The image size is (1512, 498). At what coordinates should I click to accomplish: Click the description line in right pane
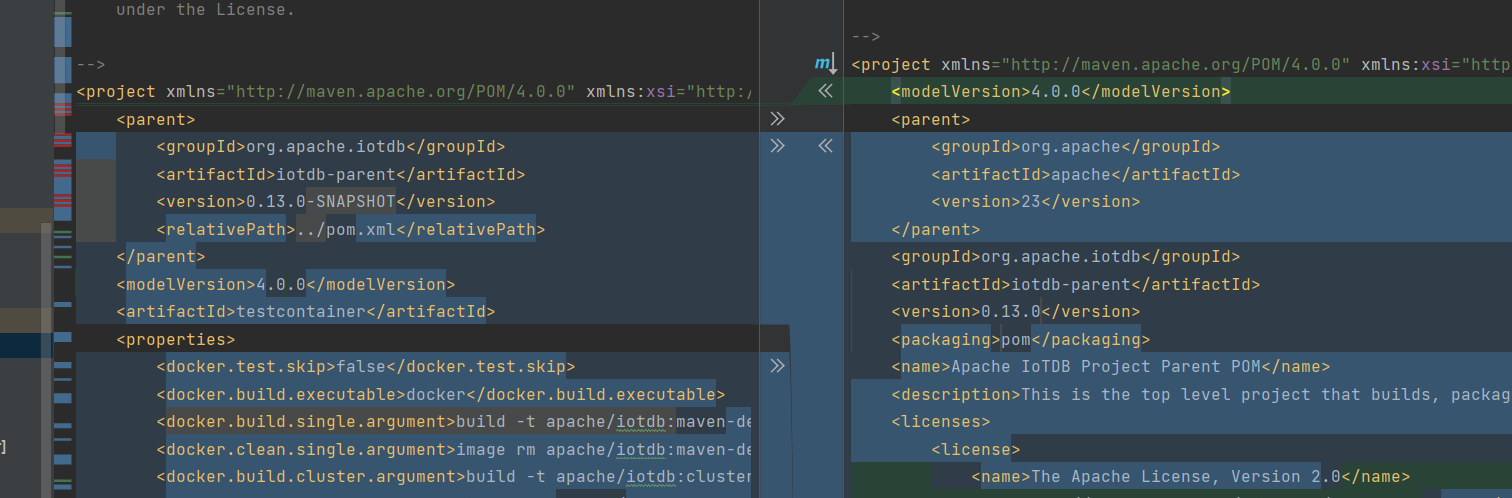pos(1201,394)
